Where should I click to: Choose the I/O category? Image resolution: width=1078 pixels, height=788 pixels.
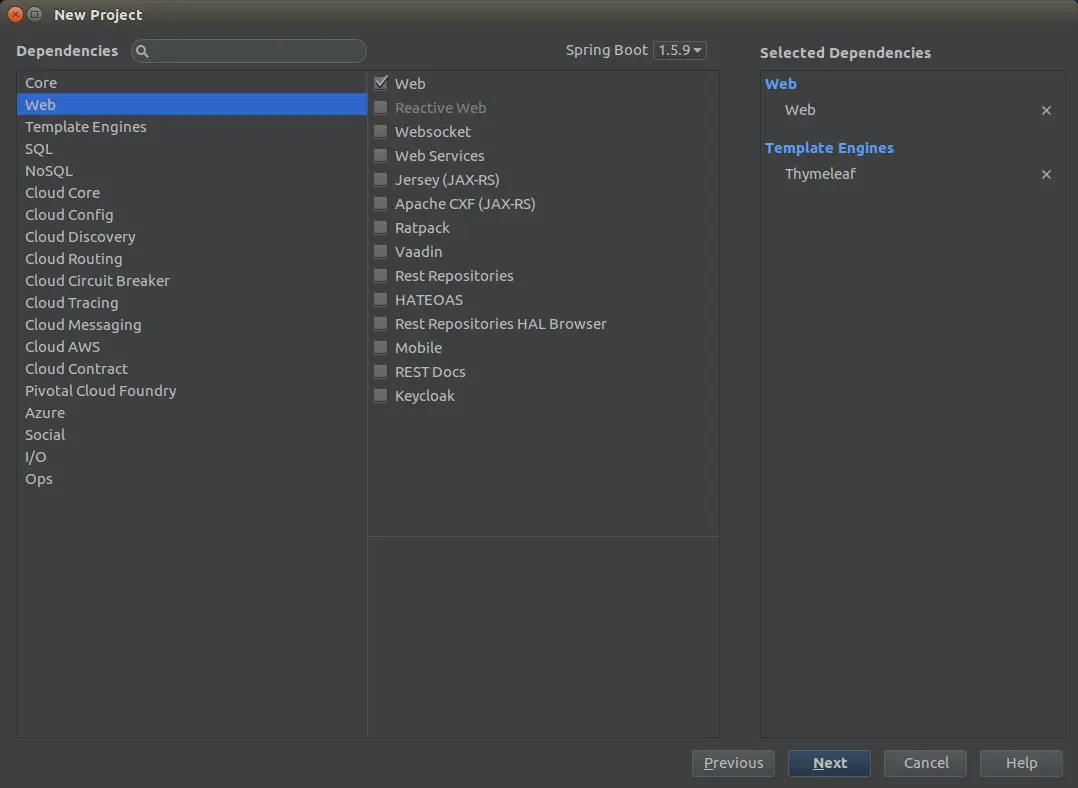pos(192,457)
